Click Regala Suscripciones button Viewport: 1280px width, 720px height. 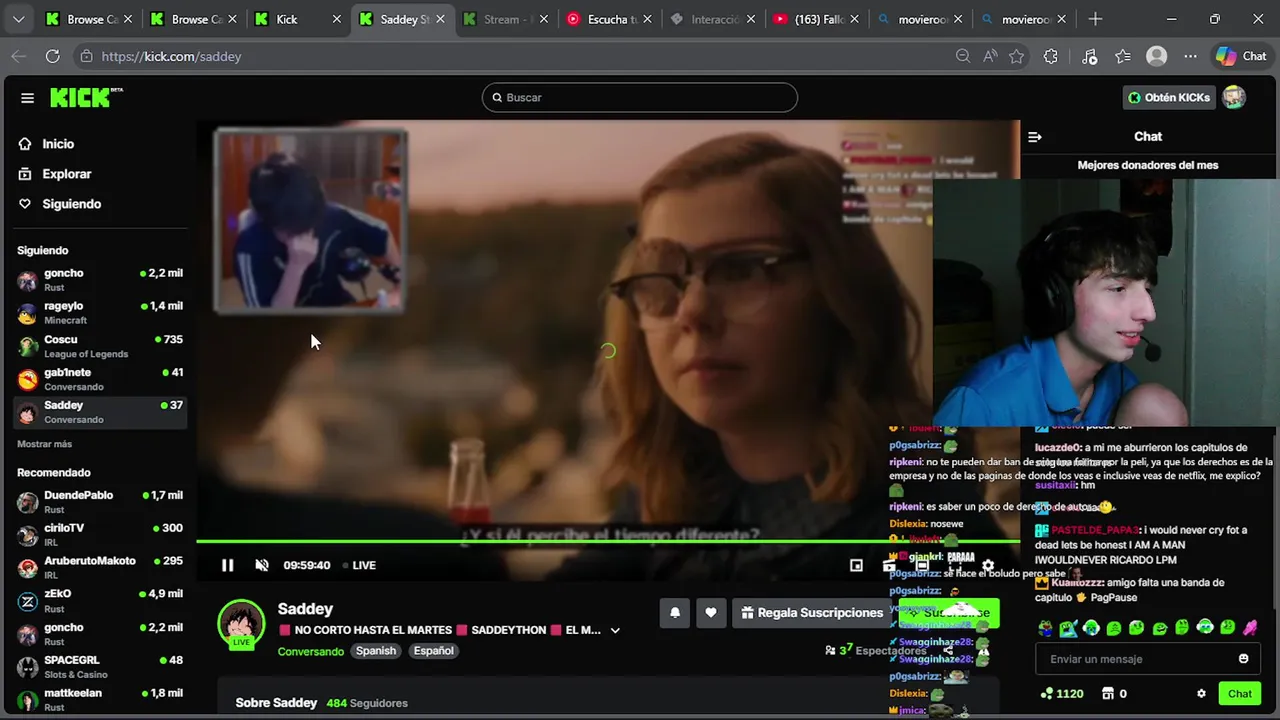pos(811,613)
